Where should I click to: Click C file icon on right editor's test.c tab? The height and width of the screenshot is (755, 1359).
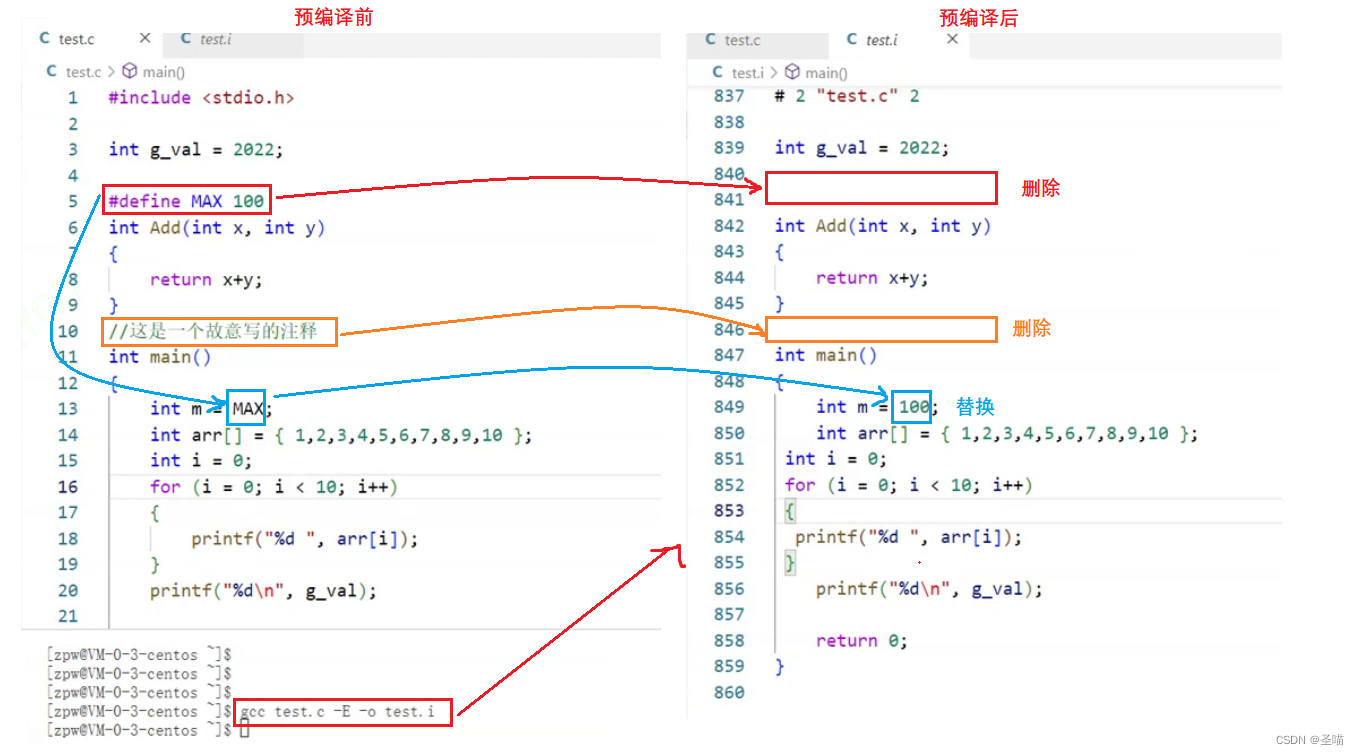click(711, 40)
